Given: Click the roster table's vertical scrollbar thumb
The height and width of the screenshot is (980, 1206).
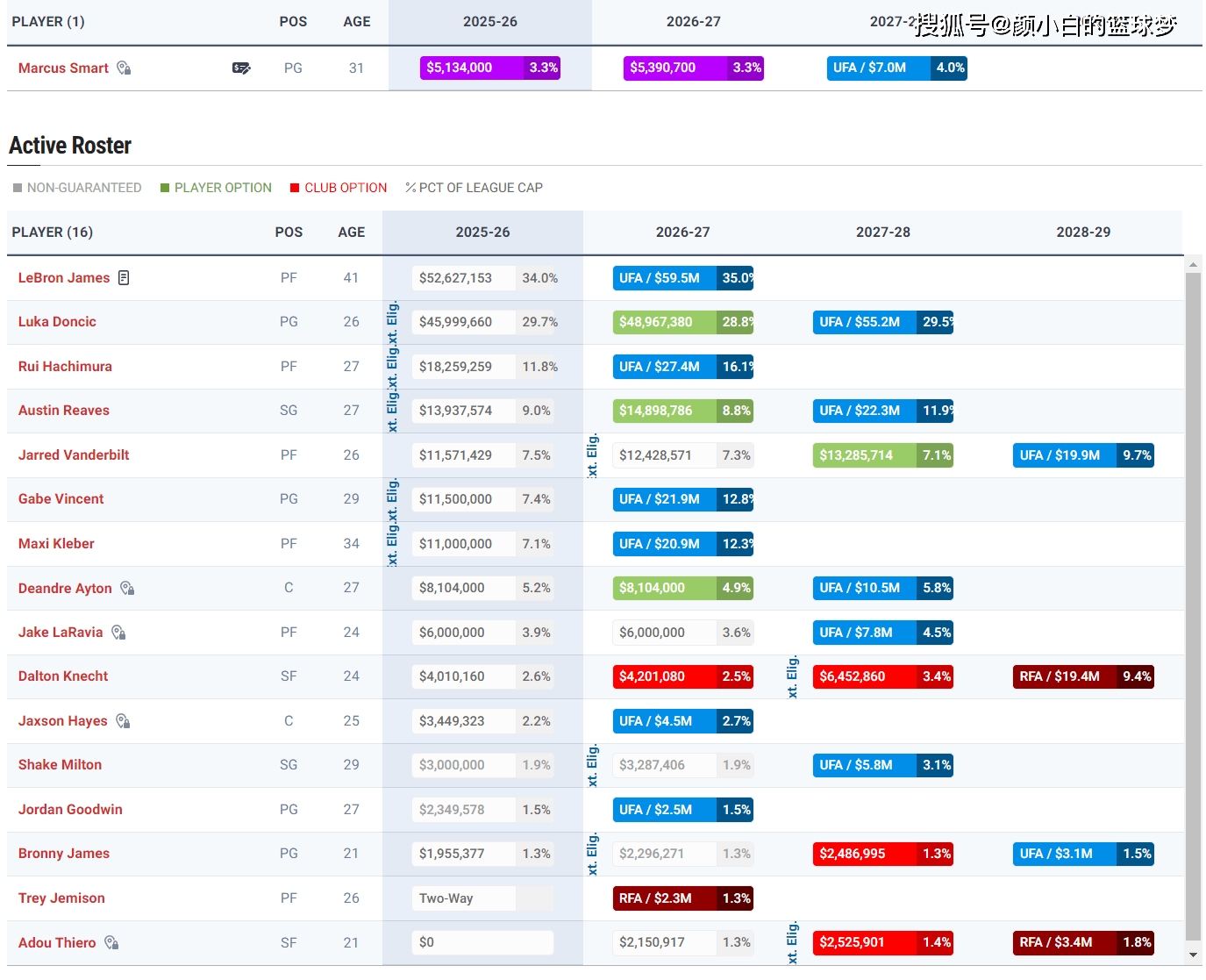Looking at the screenshot, I should pyautogui.click(x=1193, y=605).
